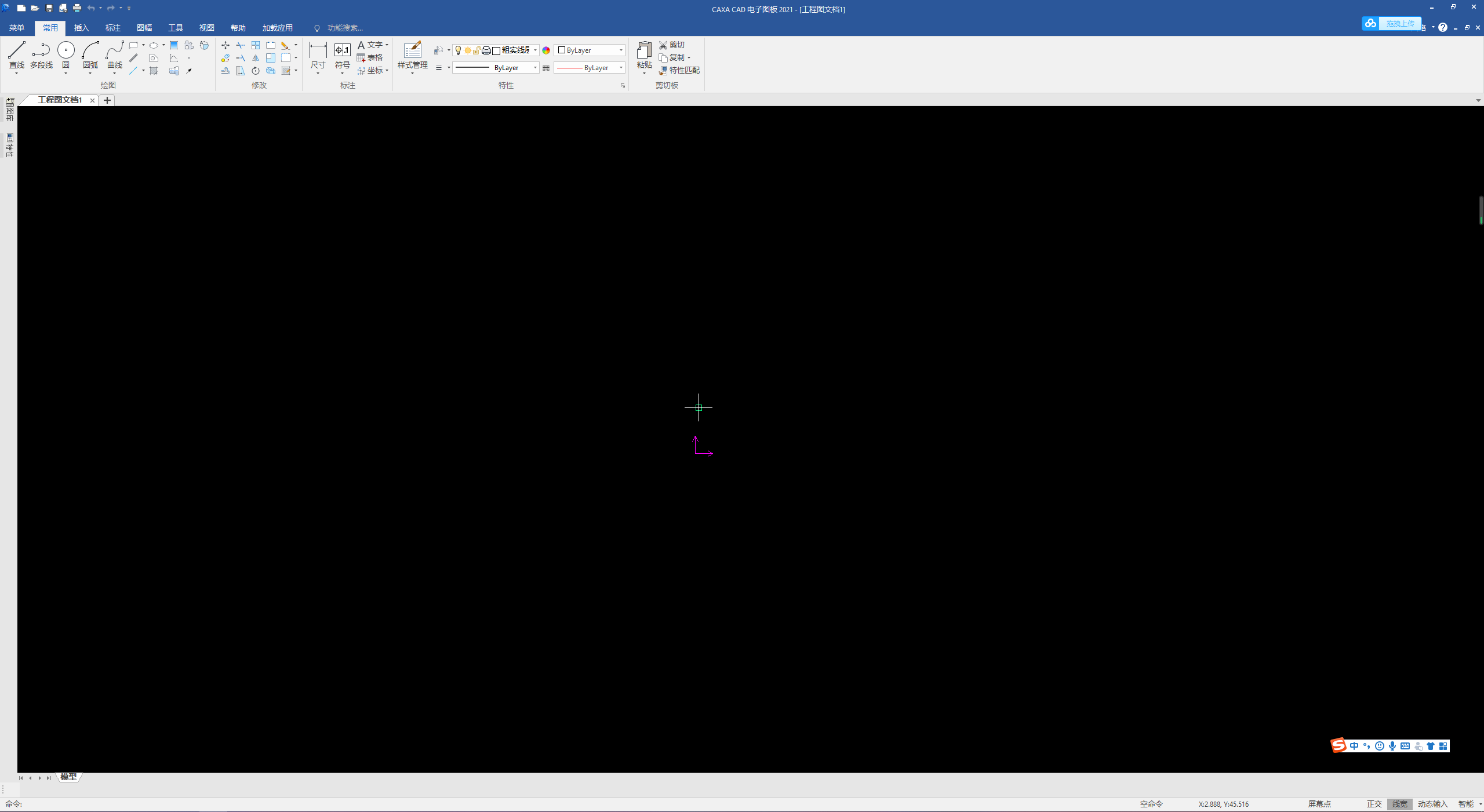Switch to the 插入 ribbon tab
Image resolution: width=1484 pixels, height=812 pixels.
pyautogui.click(x=82, y=28)
